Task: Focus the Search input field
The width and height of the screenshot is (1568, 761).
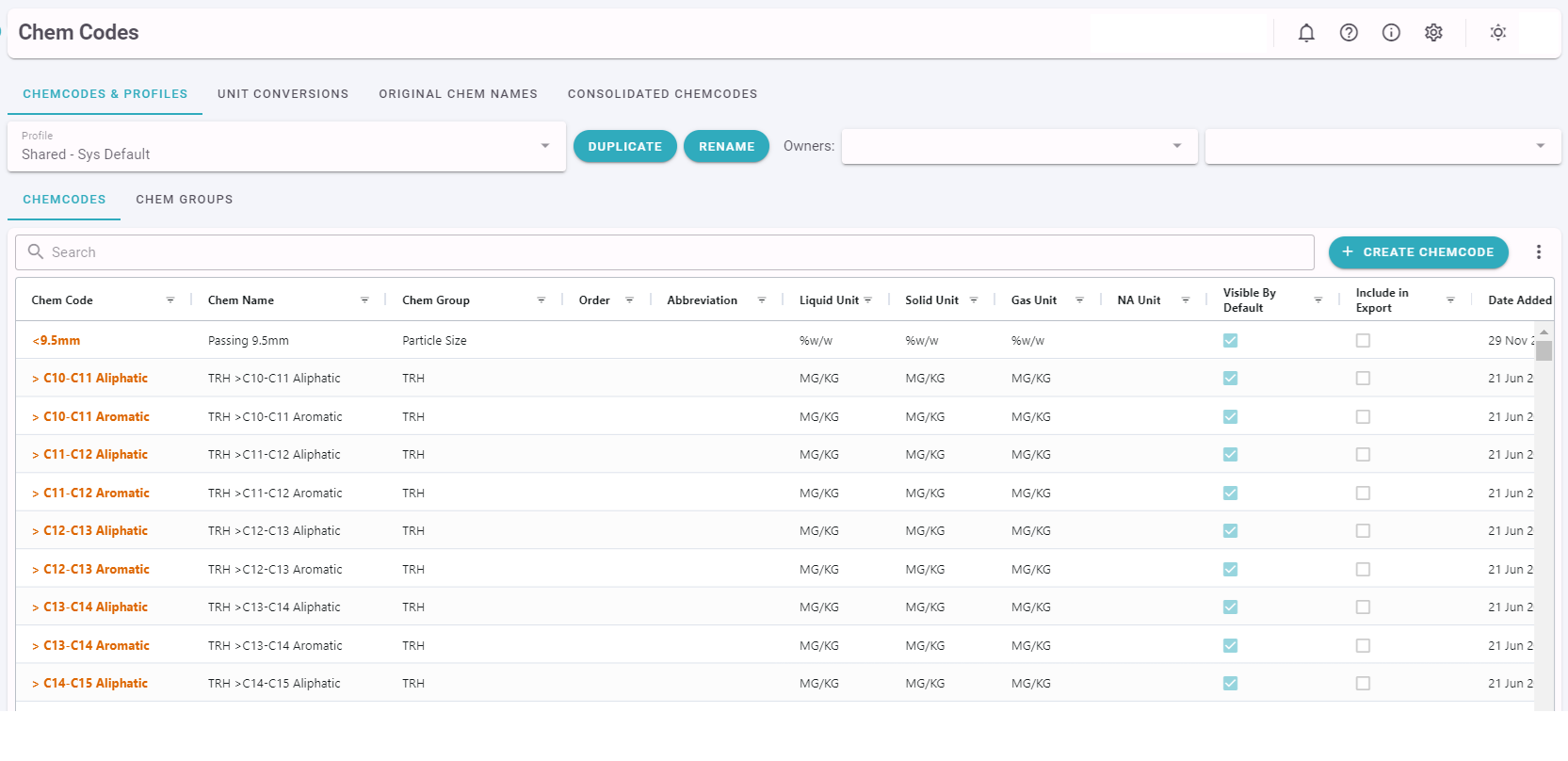Action: click(x=665, y=251)
